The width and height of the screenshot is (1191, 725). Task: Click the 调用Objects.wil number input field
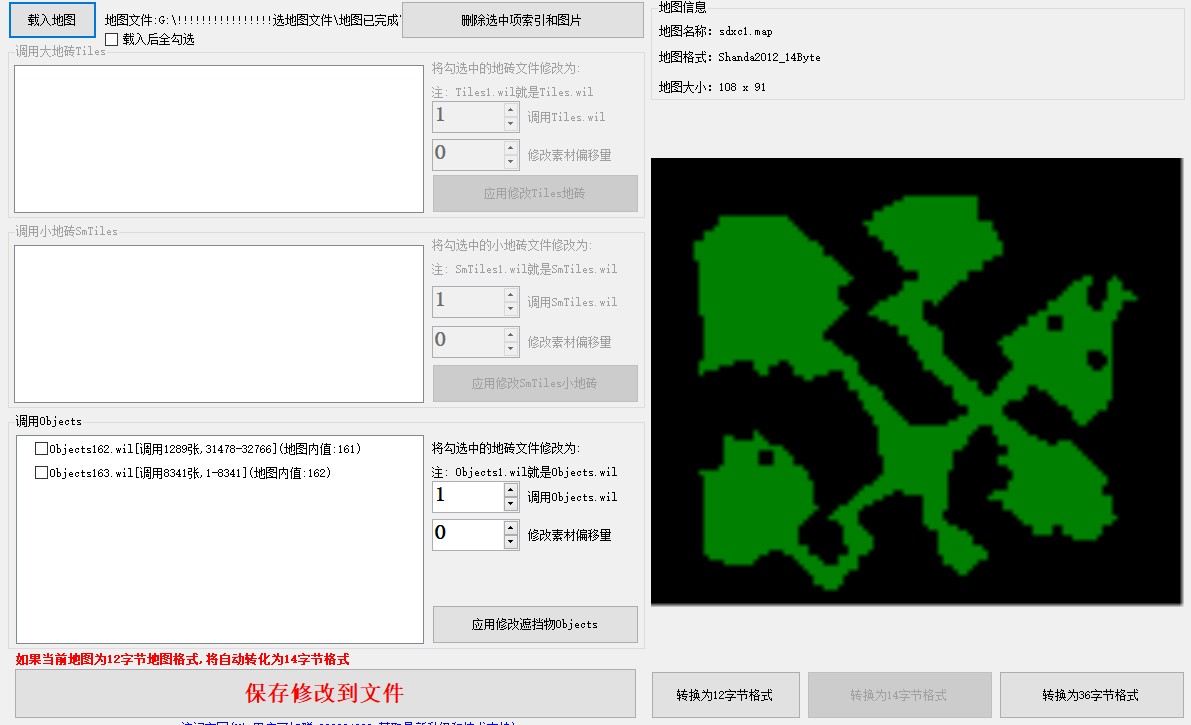467,497
